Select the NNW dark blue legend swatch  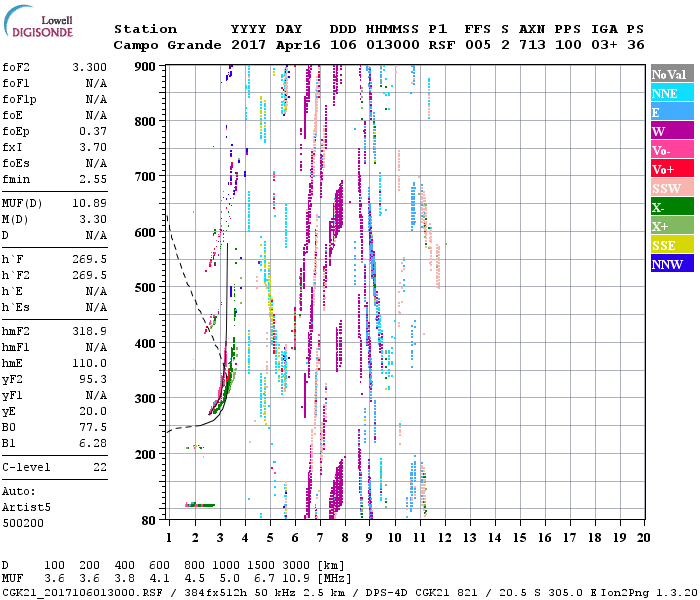672,264
